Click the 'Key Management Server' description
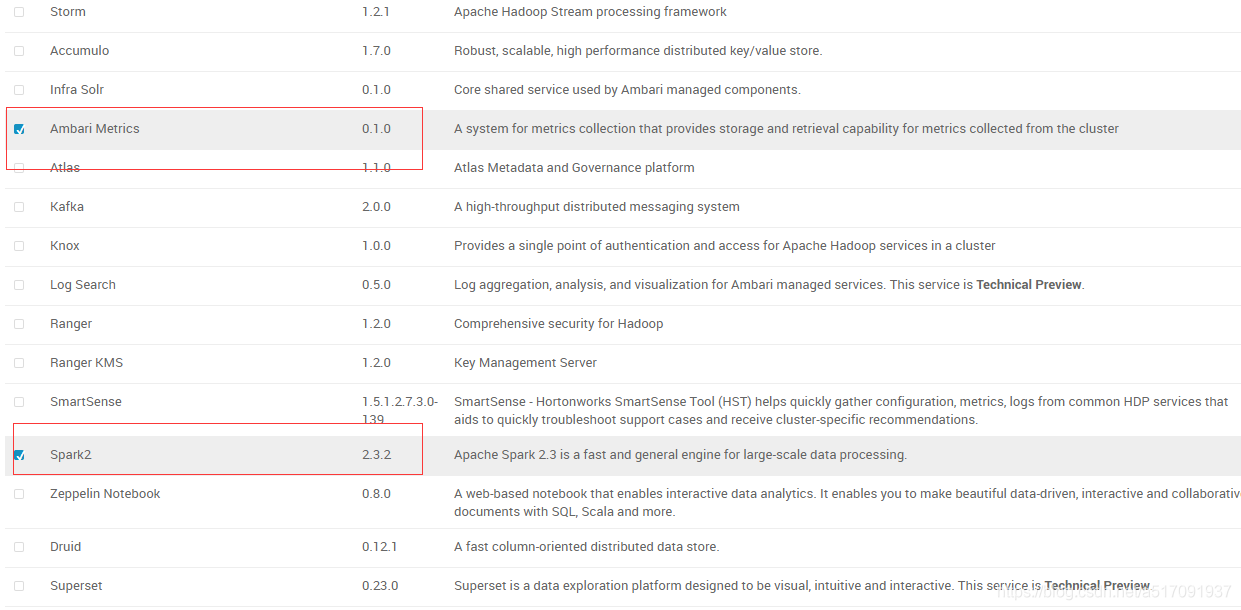Image resolution: width=1241 pixels, height=610 pixels. point(526,363)
